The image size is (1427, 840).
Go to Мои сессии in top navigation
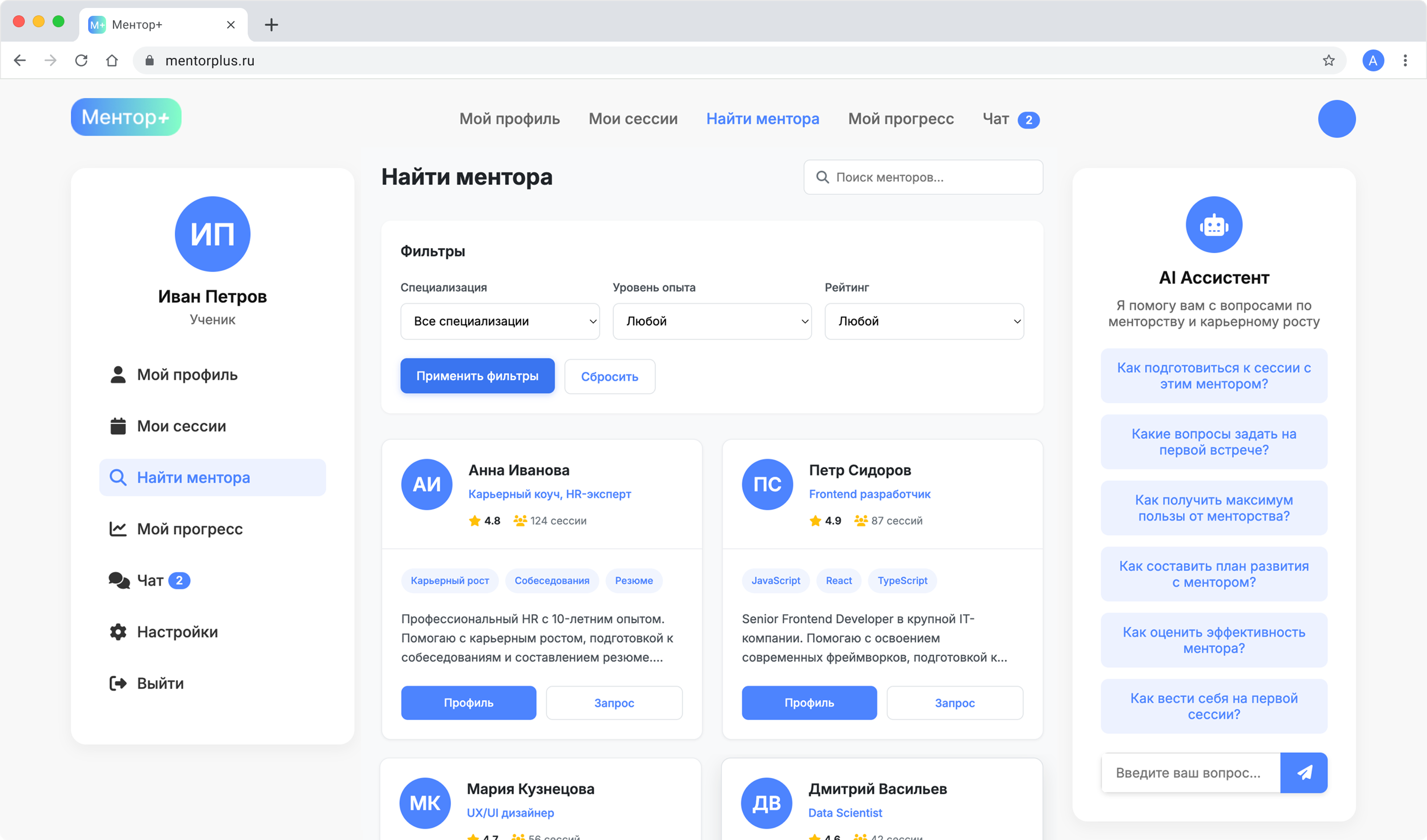633,119
